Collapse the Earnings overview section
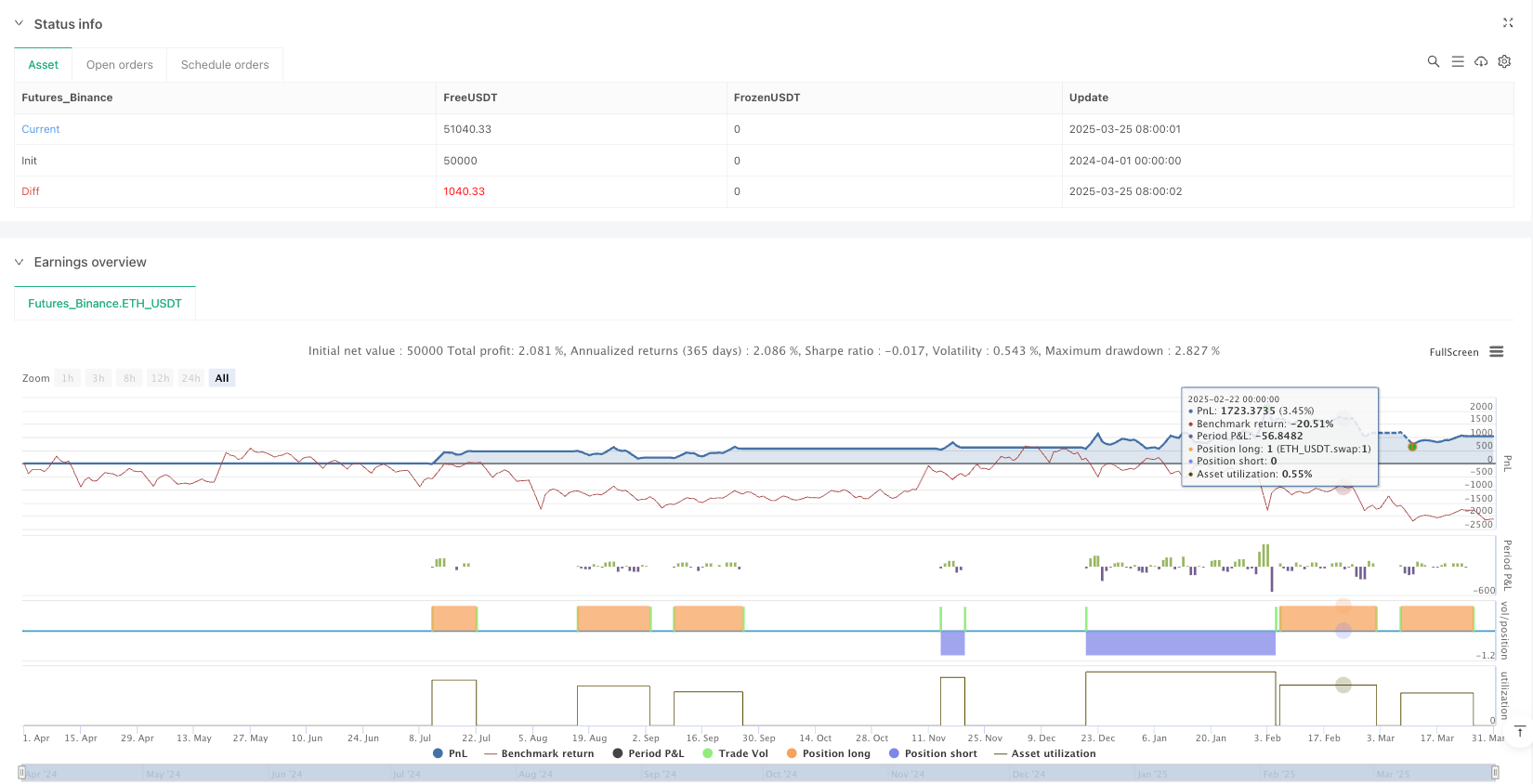This screenshot has height=784, width=1533. tap(19, 262)
